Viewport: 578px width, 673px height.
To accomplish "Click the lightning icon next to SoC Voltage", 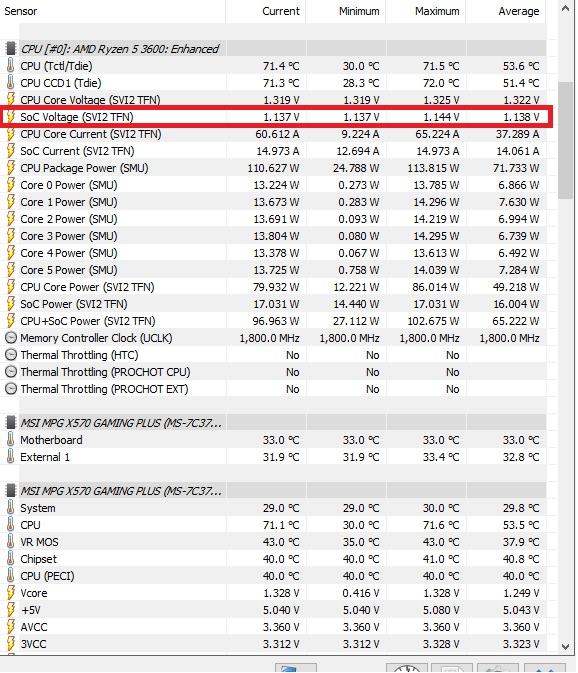I will [11, 117].
